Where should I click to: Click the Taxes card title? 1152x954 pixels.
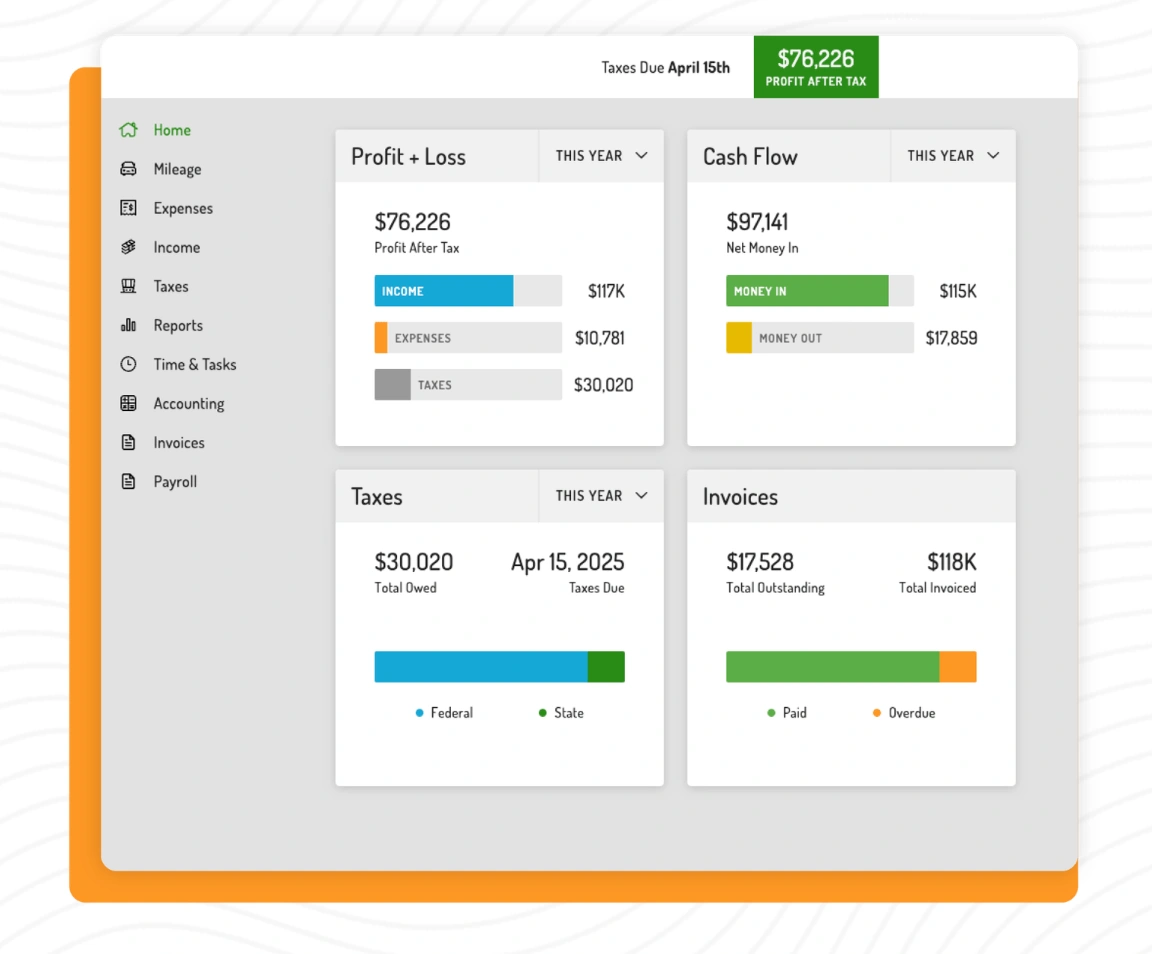[x=377, y=497]
